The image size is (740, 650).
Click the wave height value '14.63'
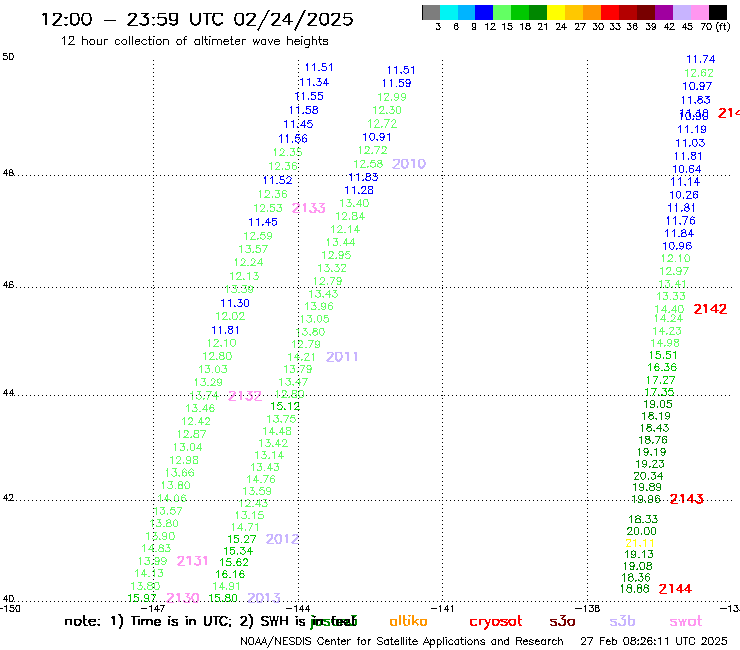click(x=156, y=548)
